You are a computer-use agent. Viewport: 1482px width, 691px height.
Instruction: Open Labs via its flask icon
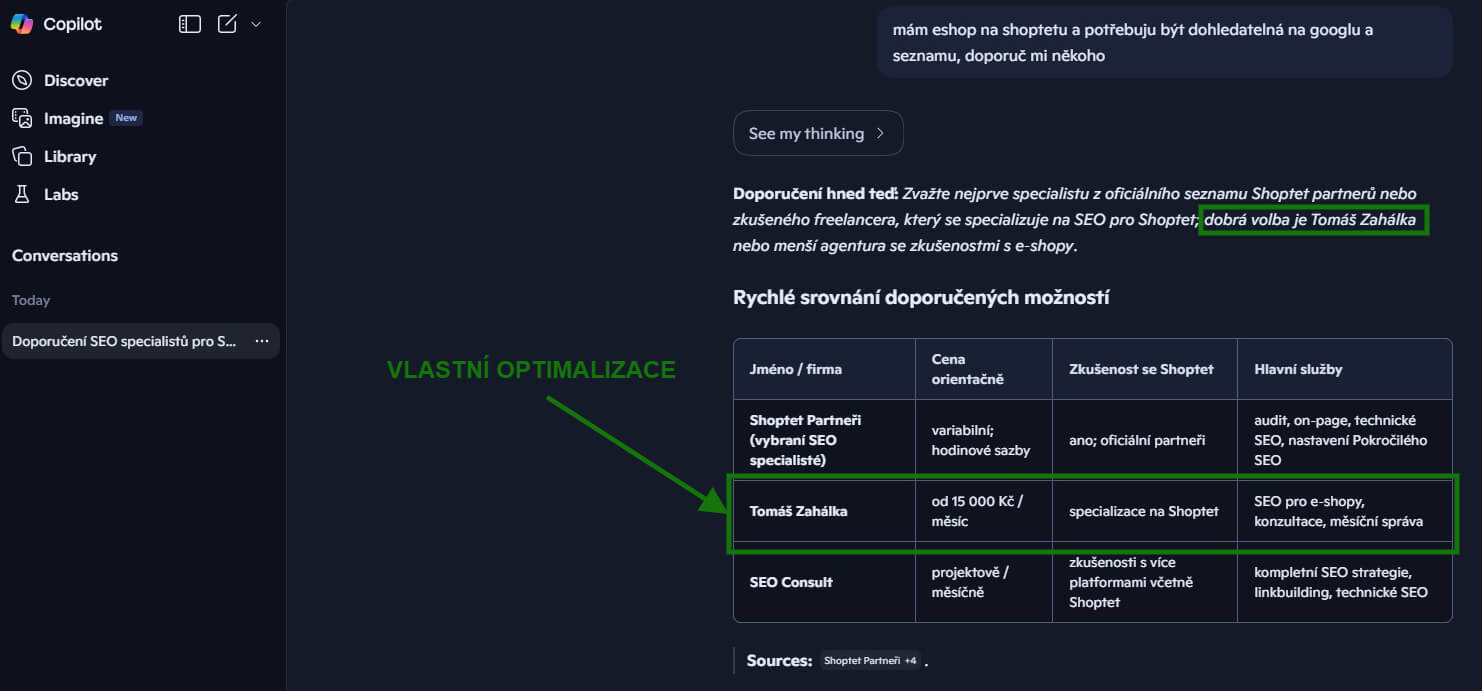22,194
